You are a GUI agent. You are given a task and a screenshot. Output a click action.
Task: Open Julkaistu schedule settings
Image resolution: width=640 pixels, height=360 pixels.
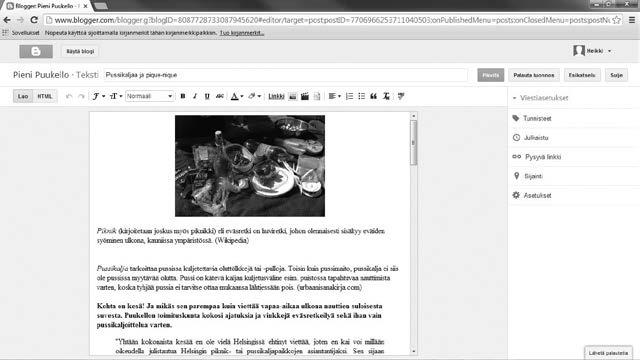[x=531, y=138]
